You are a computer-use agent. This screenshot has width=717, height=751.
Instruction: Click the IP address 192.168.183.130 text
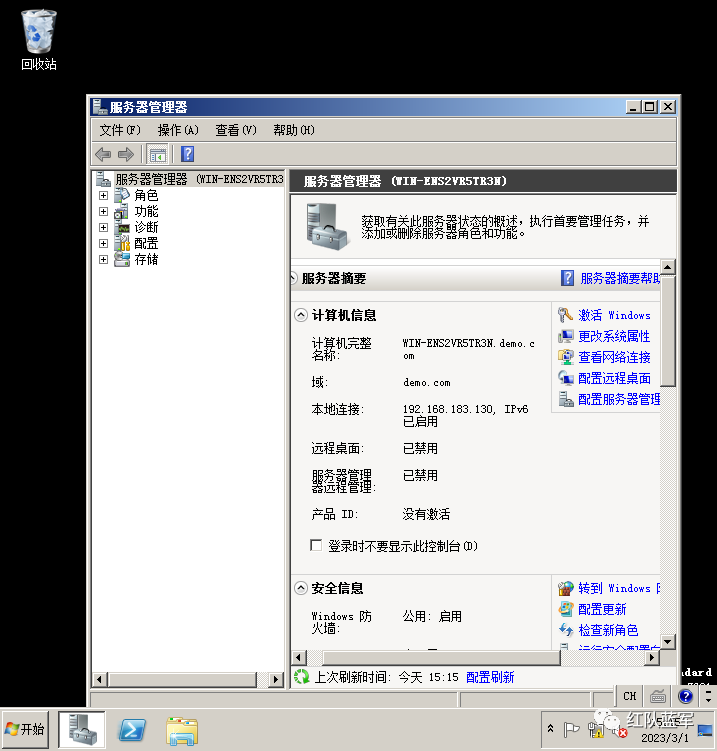(449, 409)
